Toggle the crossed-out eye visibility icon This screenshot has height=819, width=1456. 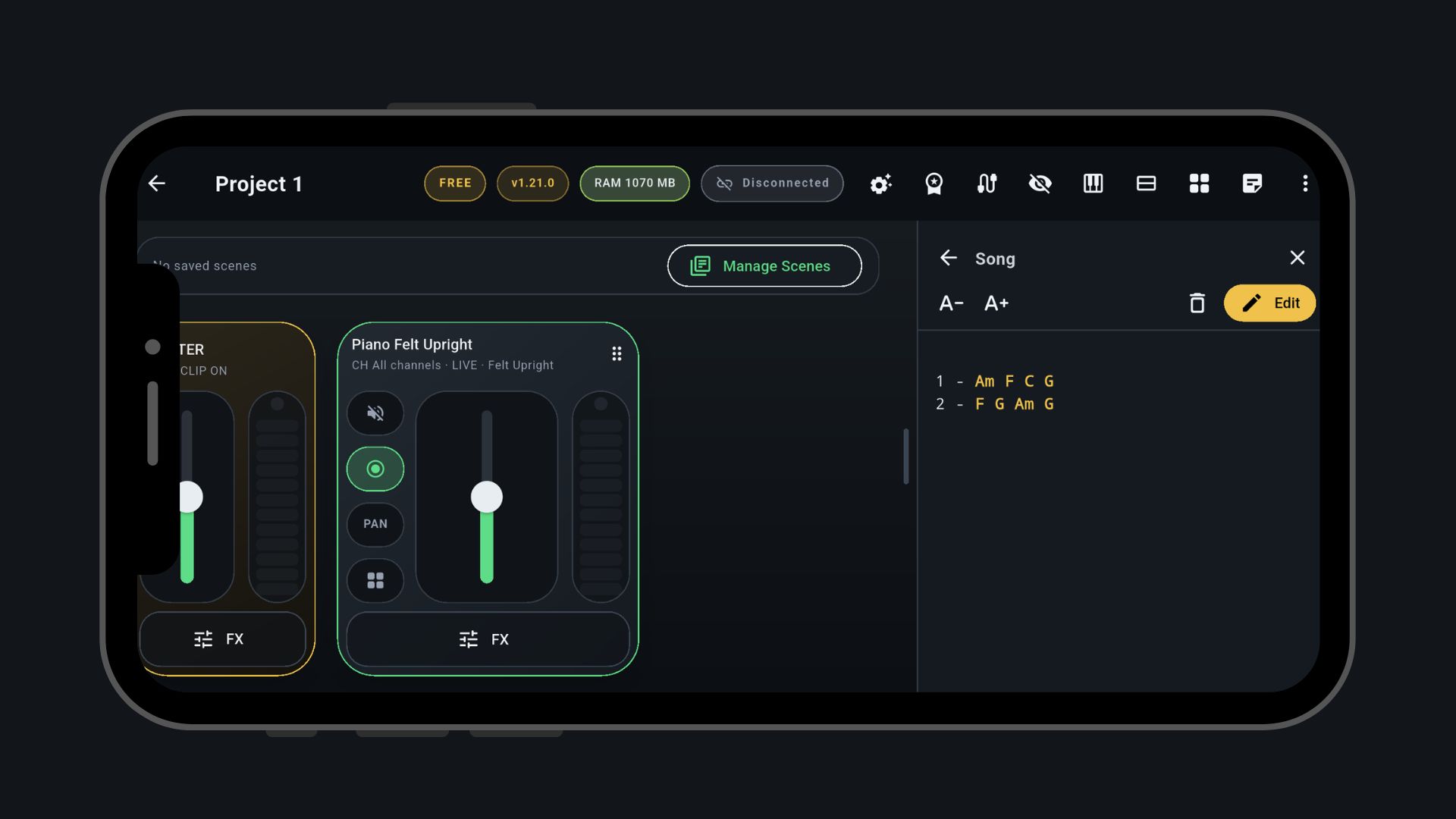click(1040, 184)
